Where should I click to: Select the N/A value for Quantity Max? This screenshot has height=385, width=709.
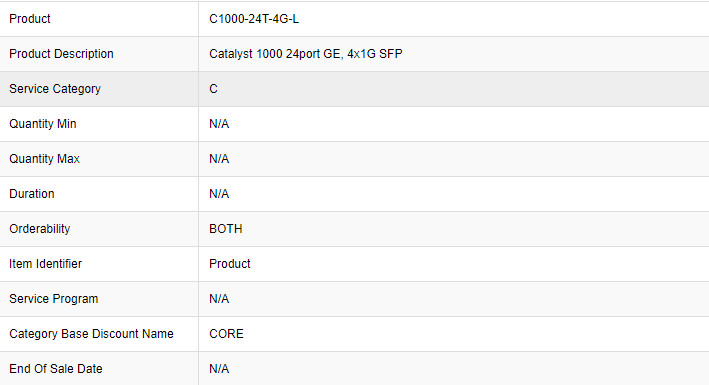point(219,159)
